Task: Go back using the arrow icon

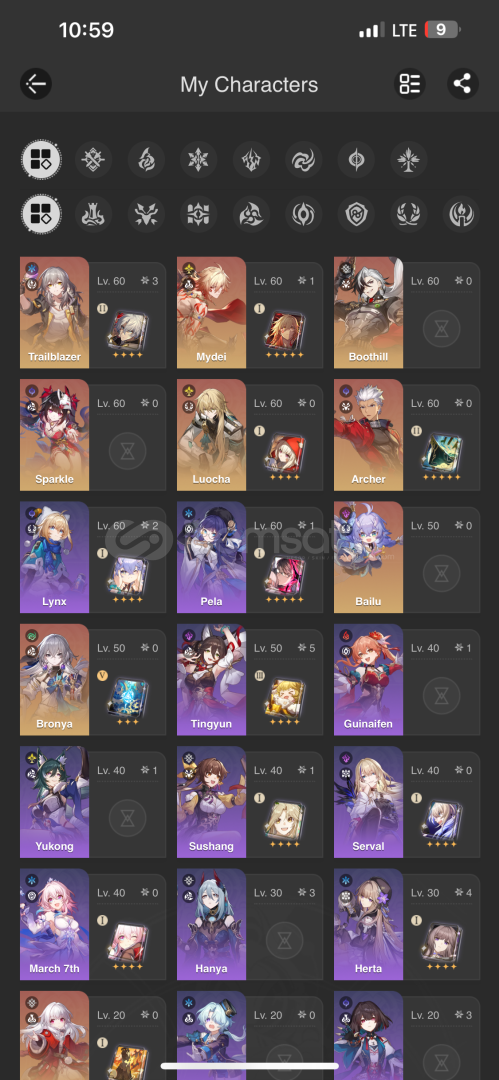Action: 36,84
